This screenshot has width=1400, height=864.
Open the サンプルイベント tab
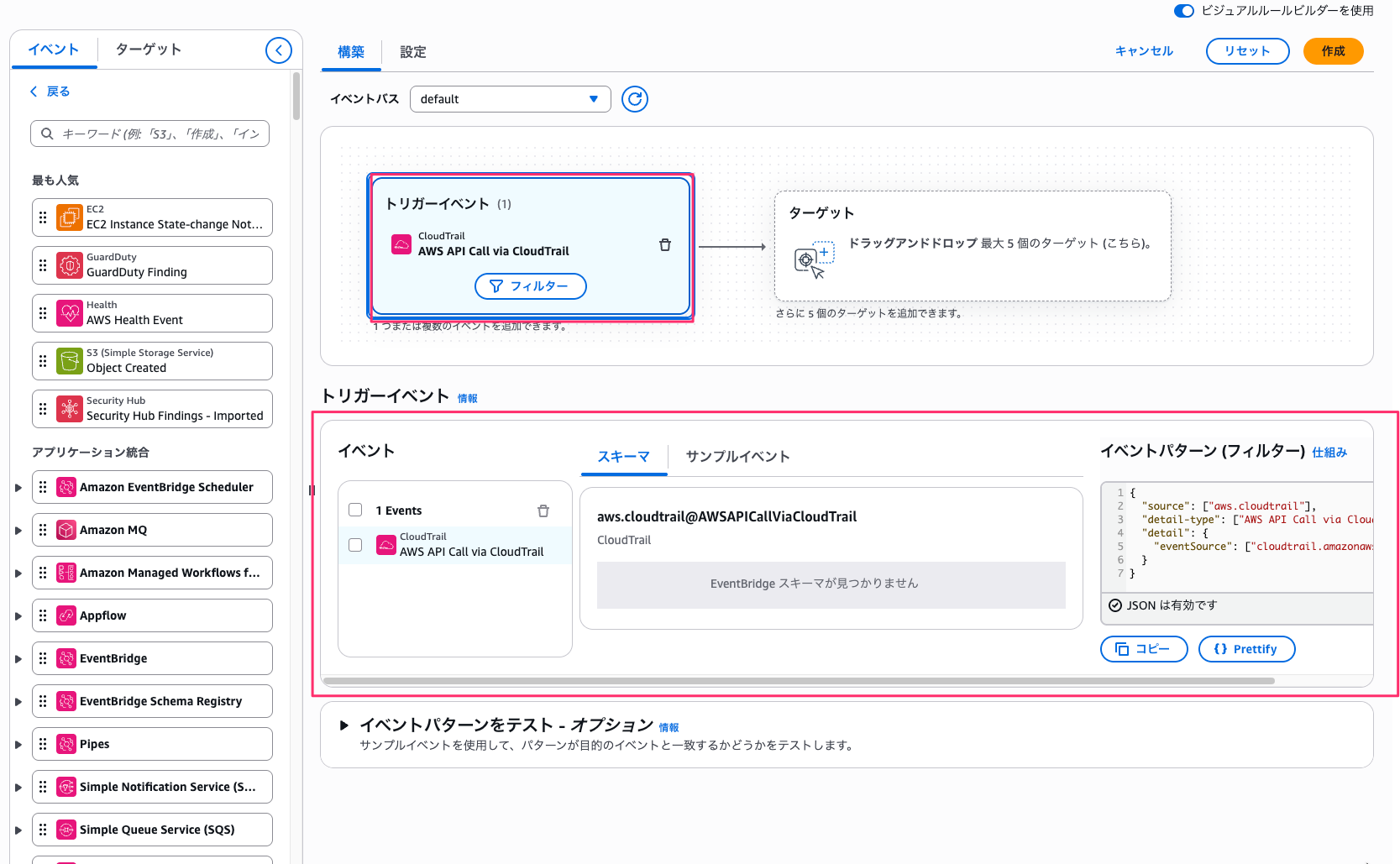pos(737,457)
